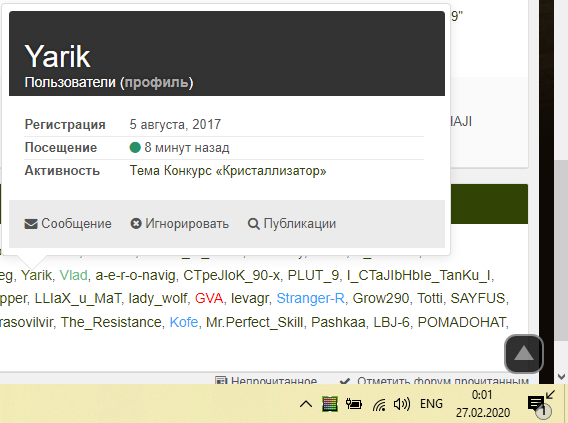This screenshot has height=423, width=568.
Task: Open user The_Resistance profile
Action: point(111,322)
